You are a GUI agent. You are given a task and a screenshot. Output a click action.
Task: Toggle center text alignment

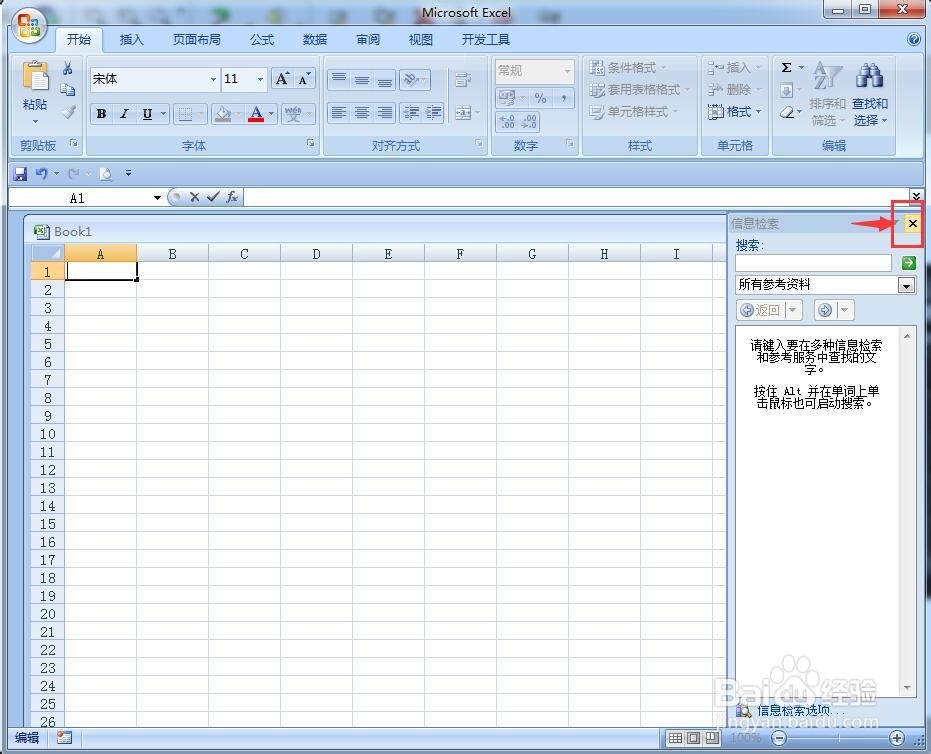tap(362, 112)
